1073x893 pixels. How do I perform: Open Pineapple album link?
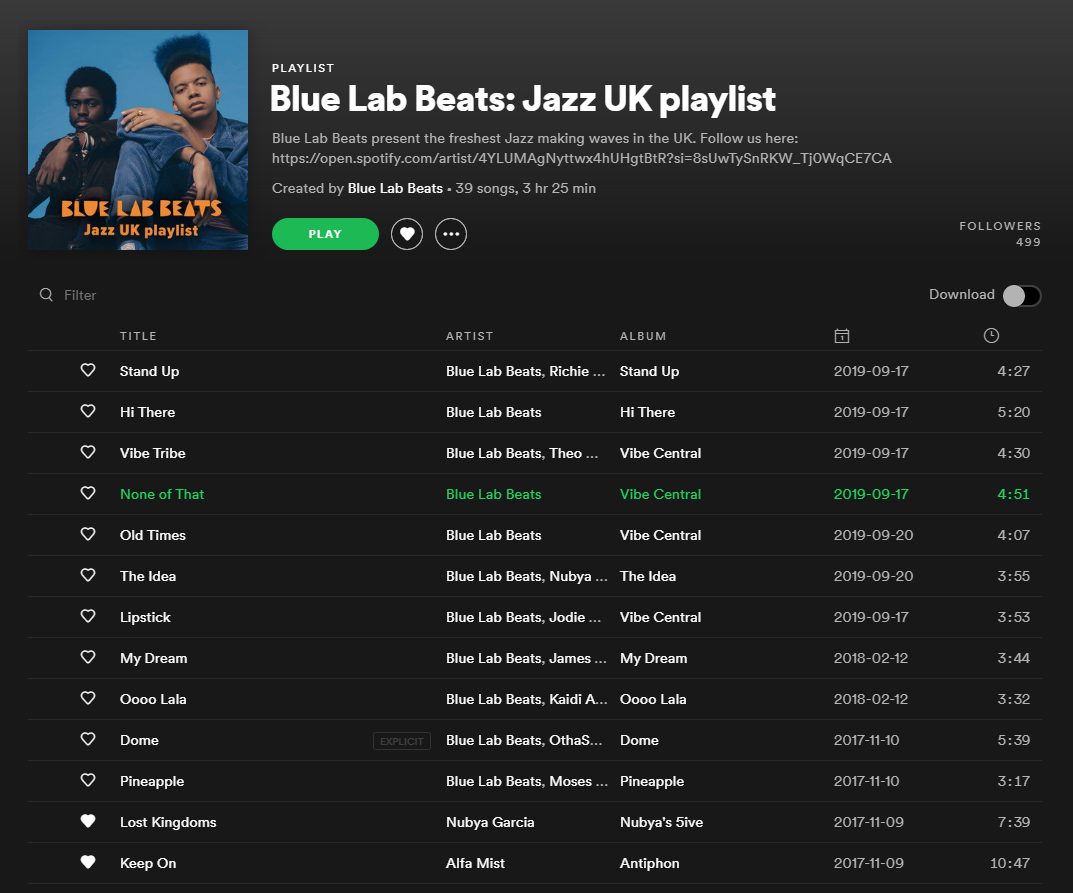tap(651, 781)
